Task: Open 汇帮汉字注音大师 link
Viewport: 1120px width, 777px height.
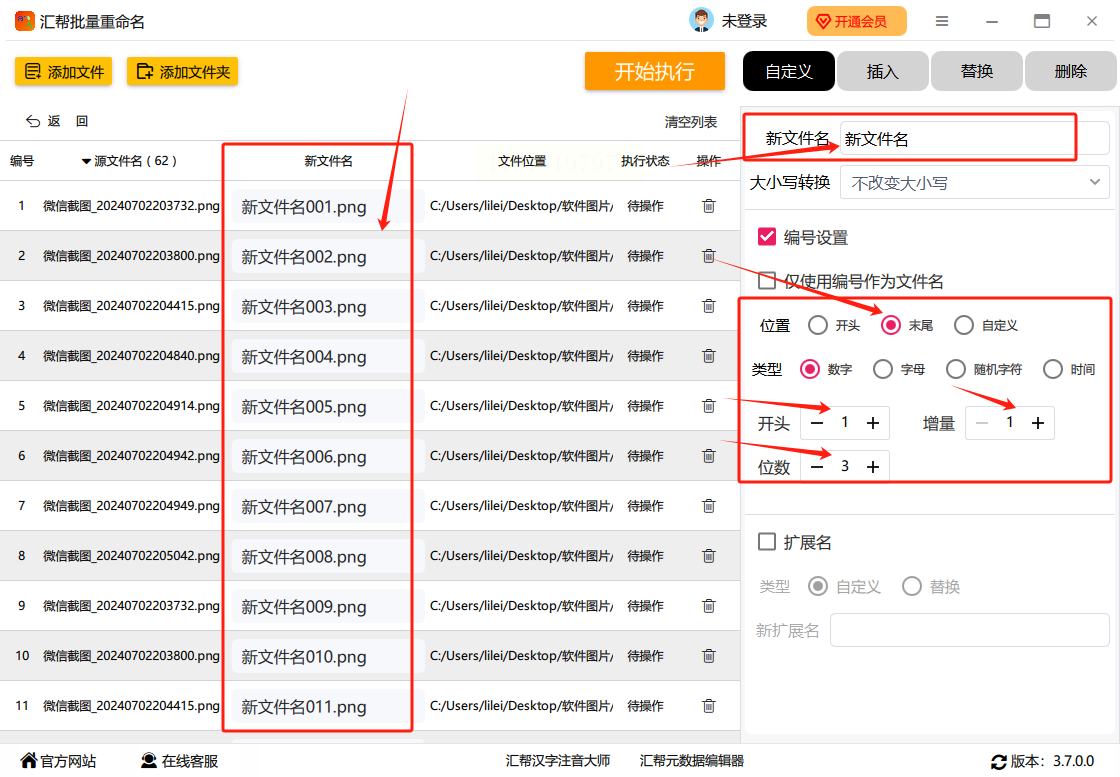Action: 558,761
